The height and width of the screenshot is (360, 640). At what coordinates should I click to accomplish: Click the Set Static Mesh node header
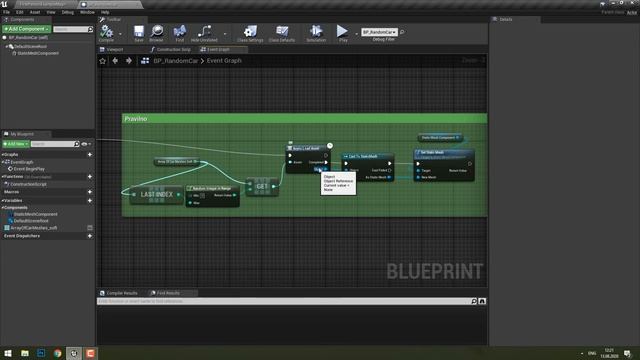coord(444,153)
